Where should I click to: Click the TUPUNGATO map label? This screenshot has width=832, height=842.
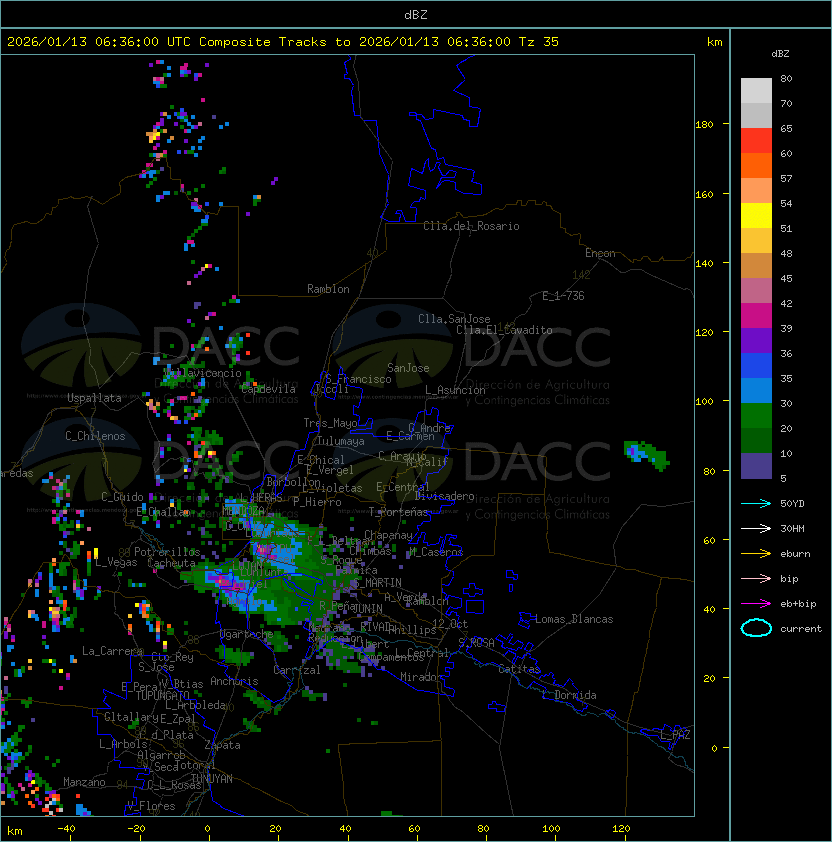point(162,695)
